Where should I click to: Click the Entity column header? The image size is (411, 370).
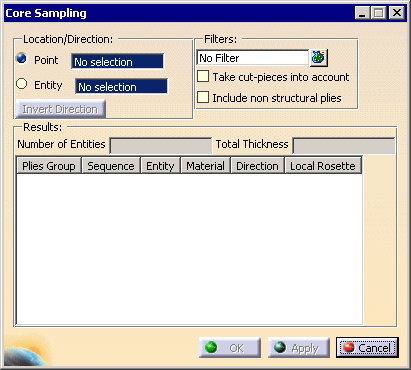pyautogui.click(x=160, y=166)
